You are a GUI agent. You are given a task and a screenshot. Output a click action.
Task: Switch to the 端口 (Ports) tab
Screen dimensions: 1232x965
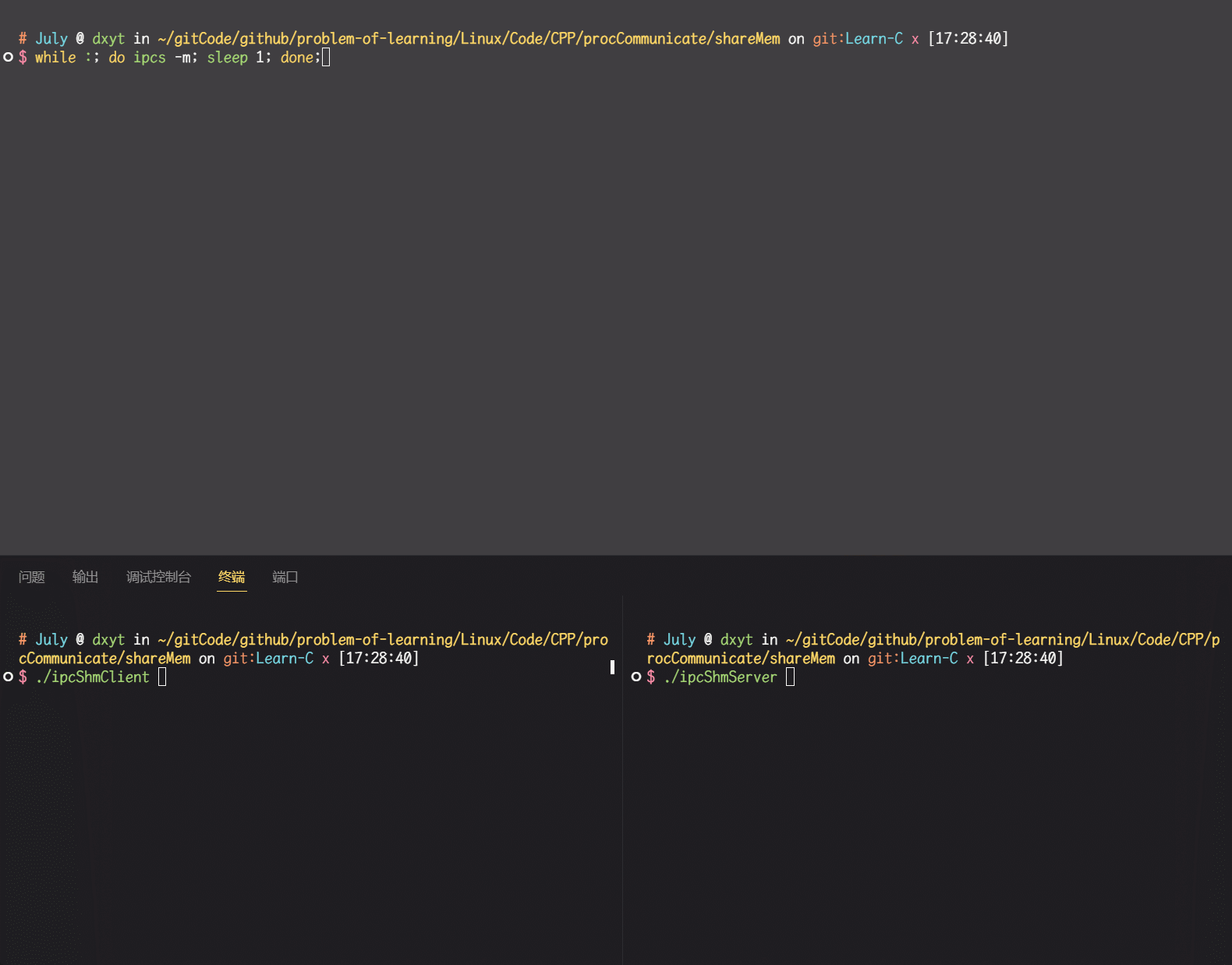coord(285,577)
